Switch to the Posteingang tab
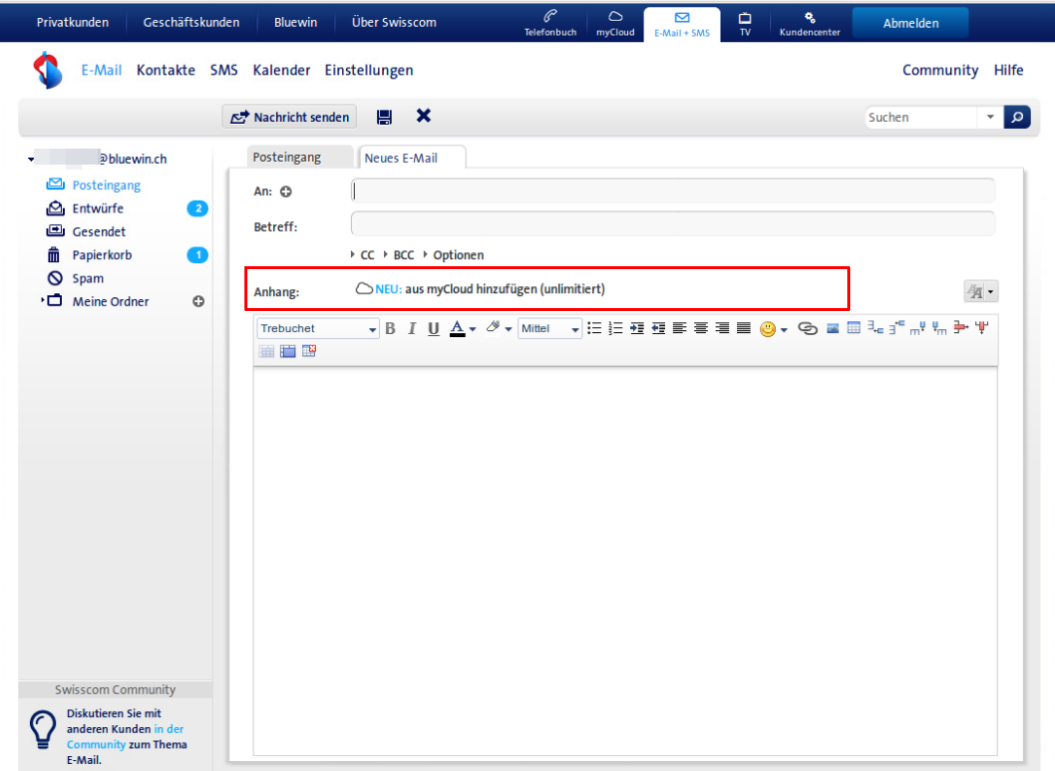 pyautogui.click(x=286, y=158)
